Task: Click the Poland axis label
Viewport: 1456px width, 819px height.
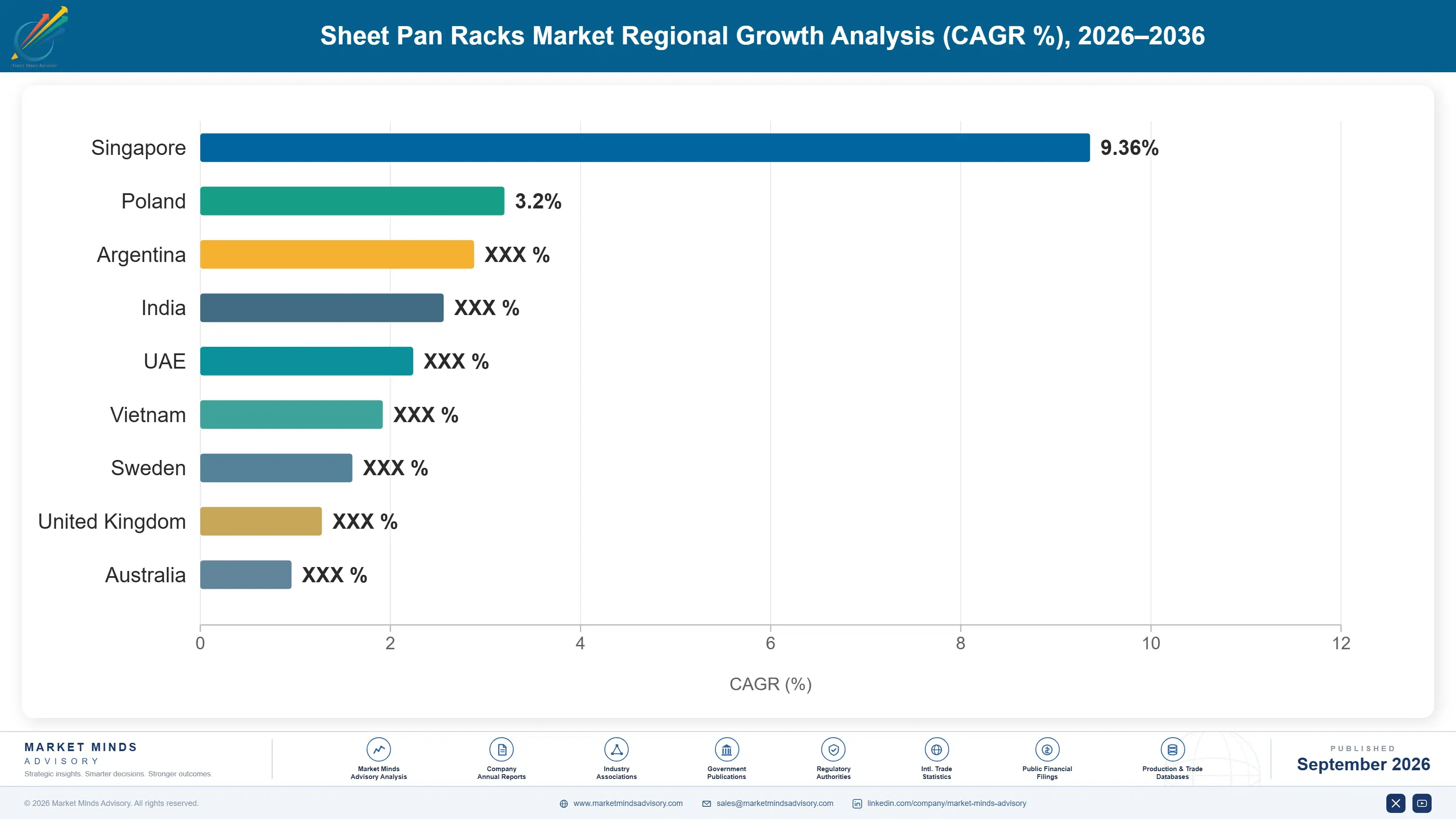Action: pyautogui.click(x=154, y=201)
